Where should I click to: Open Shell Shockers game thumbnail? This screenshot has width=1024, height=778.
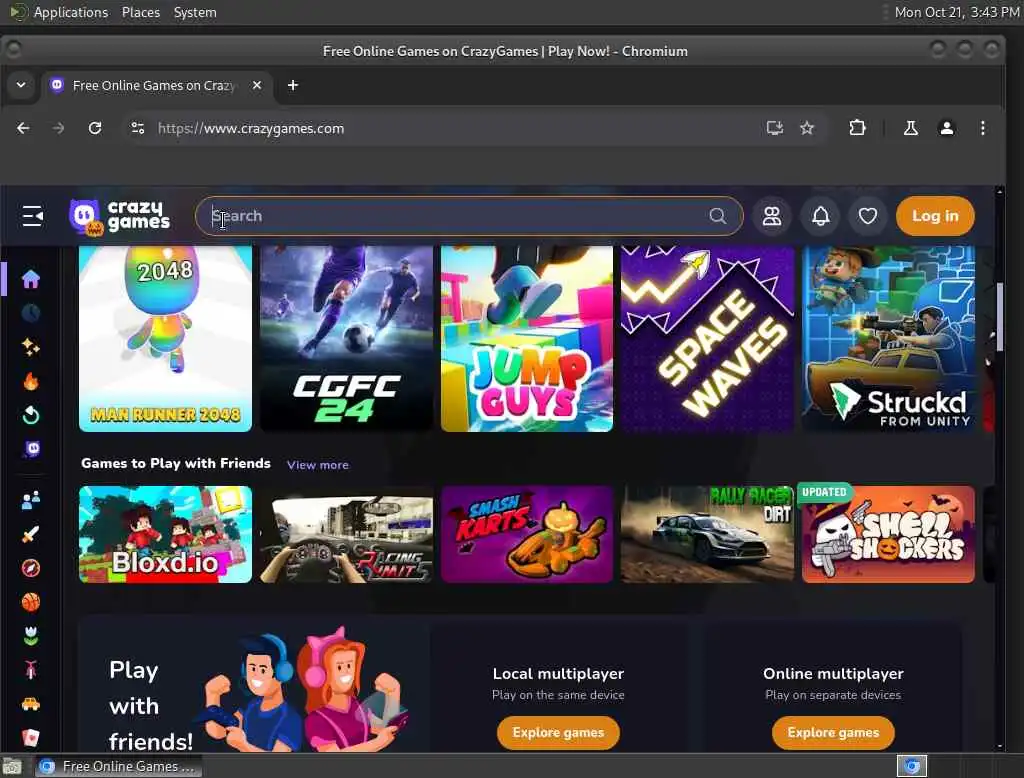pos(888,534)
